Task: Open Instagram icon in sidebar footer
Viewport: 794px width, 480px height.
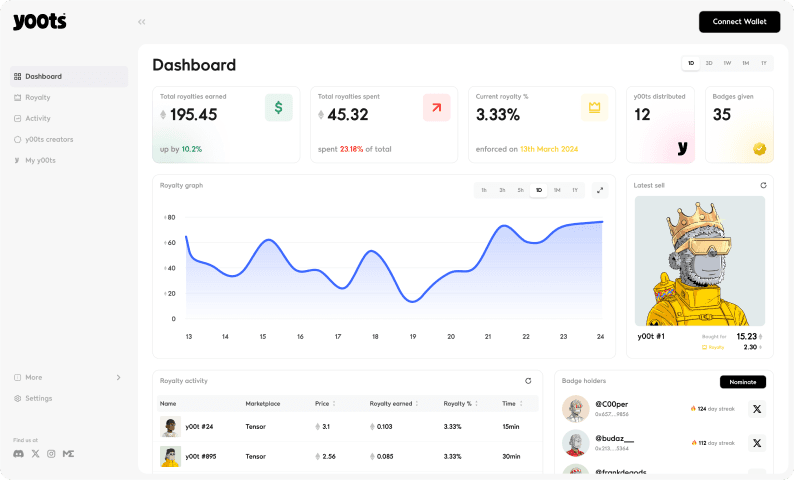Action: (51, 454)
